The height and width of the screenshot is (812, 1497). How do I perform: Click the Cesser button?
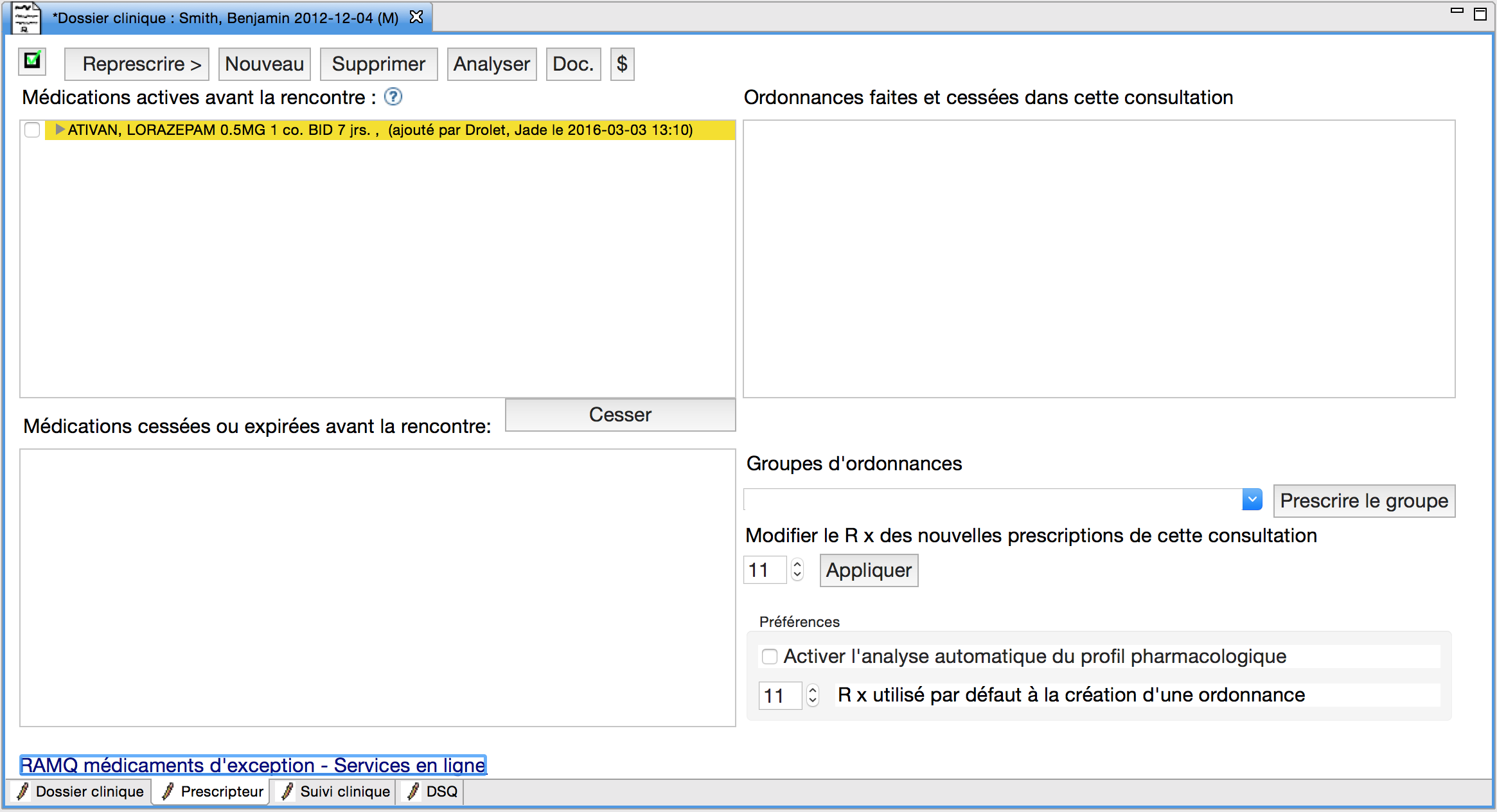click(x=621, y=415)
